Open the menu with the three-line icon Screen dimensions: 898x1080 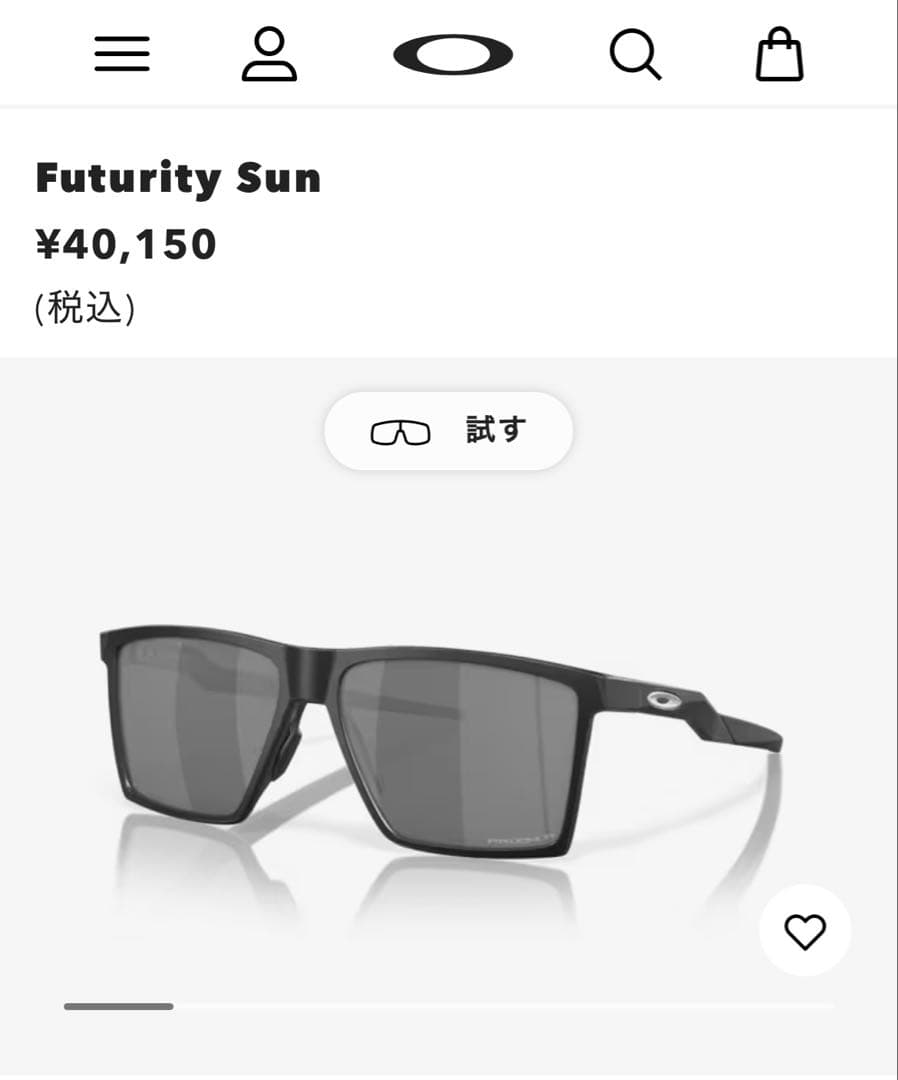point(121,54)
